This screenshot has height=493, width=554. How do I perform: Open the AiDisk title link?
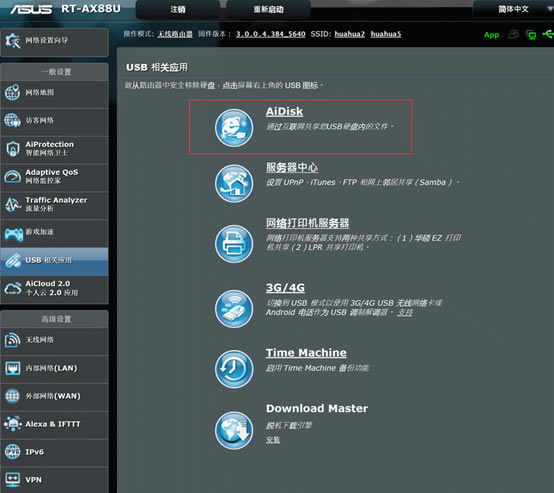tap(284, 111)
